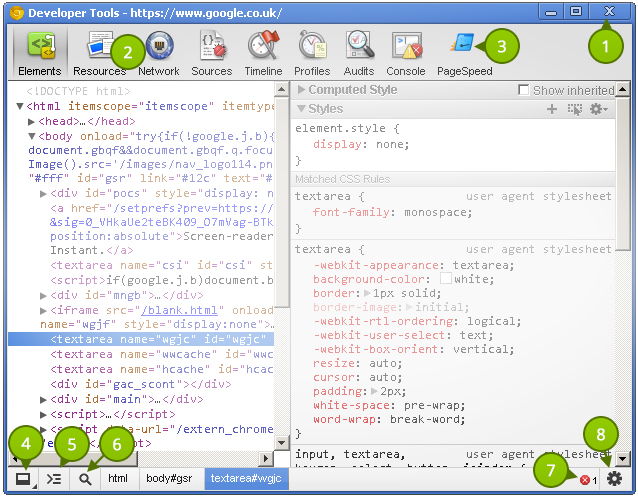Select body#gsr breadcrumb
638x497 pixels.
point(169,478)
